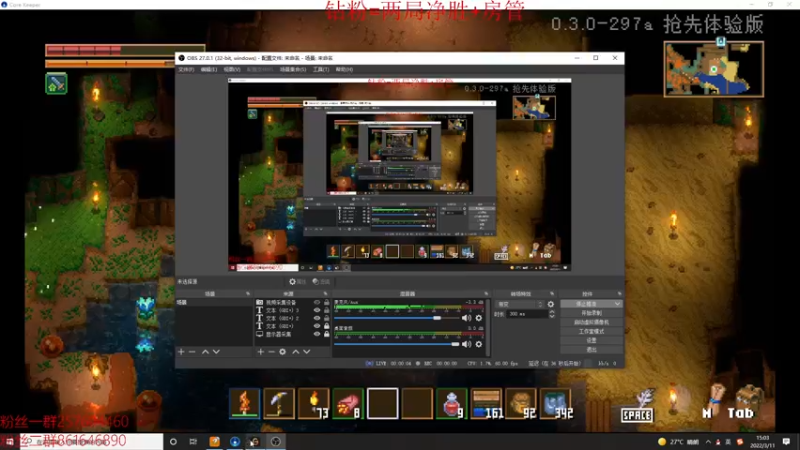Click the source properties button above docks
Screen dimensions: 800x450
297,282
